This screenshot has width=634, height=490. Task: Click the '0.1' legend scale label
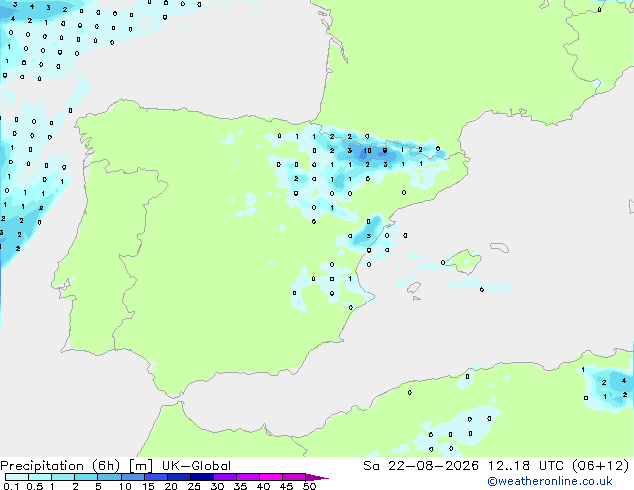11,486
